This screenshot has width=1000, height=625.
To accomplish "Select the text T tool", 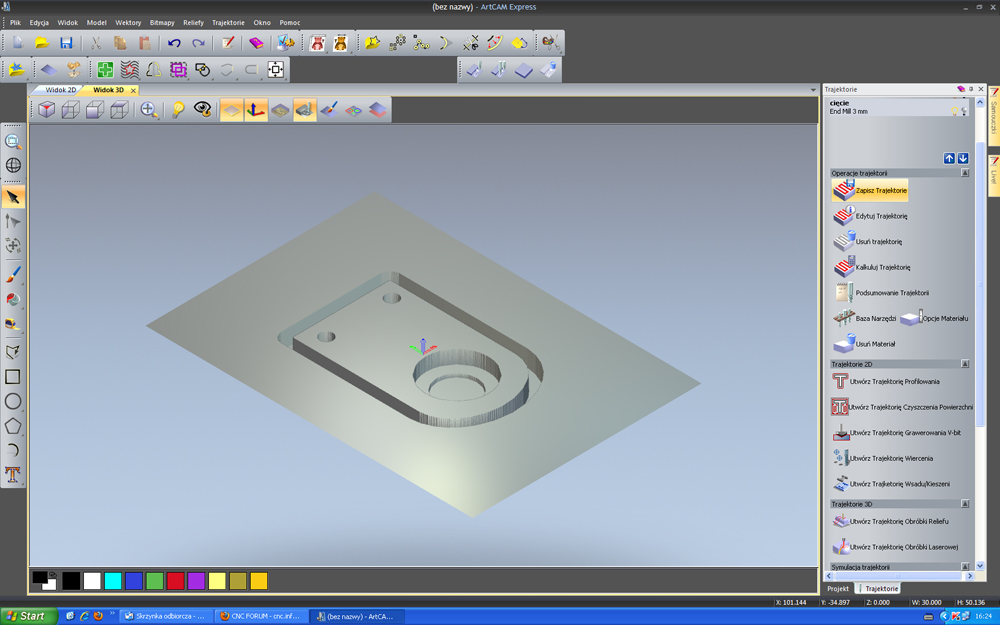I will 13,474.
